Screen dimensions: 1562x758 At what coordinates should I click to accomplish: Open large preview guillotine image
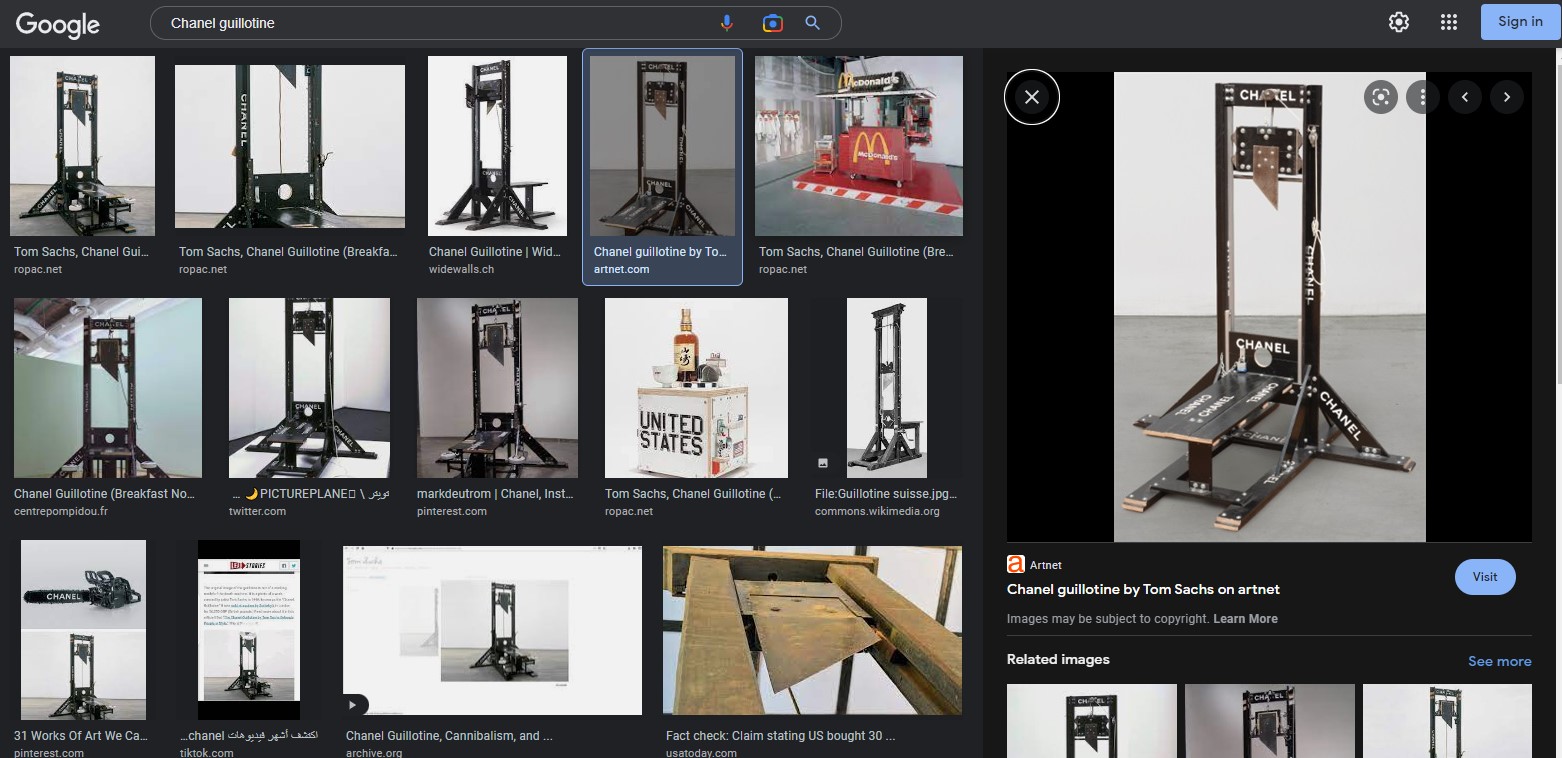point(1269,307)
